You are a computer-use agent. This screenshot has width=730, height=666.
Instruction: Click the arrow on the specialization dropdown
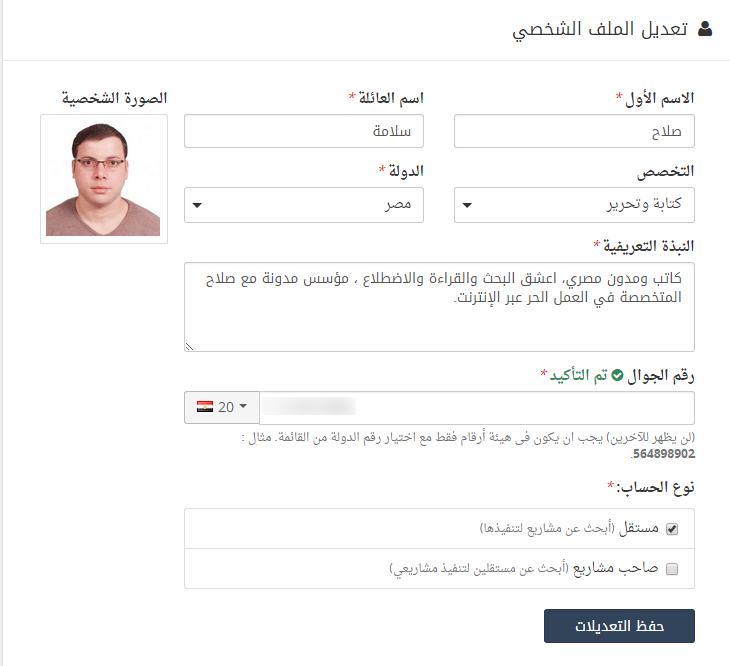point(466,205)
